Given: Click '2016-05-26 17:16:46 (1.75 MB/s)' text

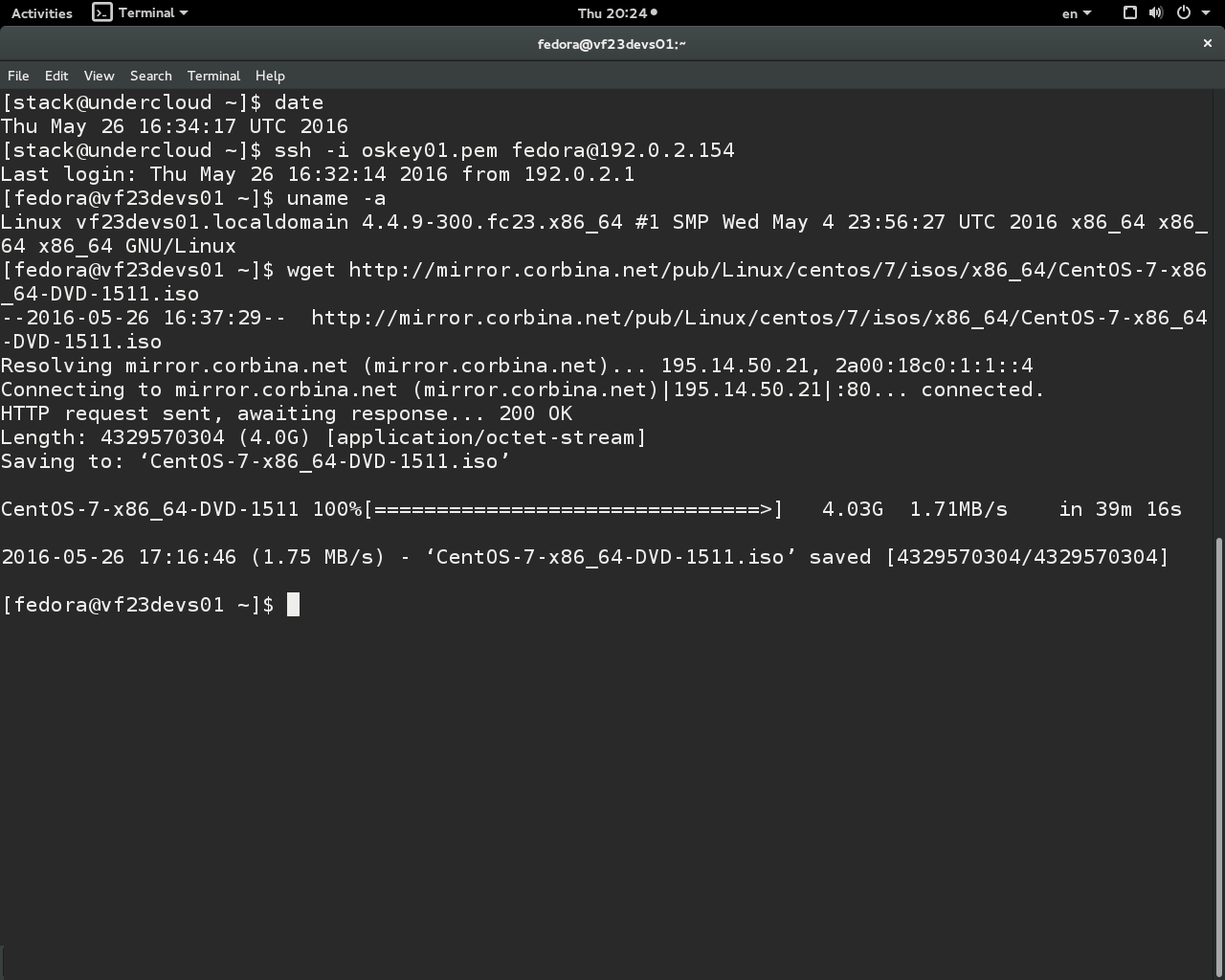Looking at the screenshot, I should tap(192, 557).
